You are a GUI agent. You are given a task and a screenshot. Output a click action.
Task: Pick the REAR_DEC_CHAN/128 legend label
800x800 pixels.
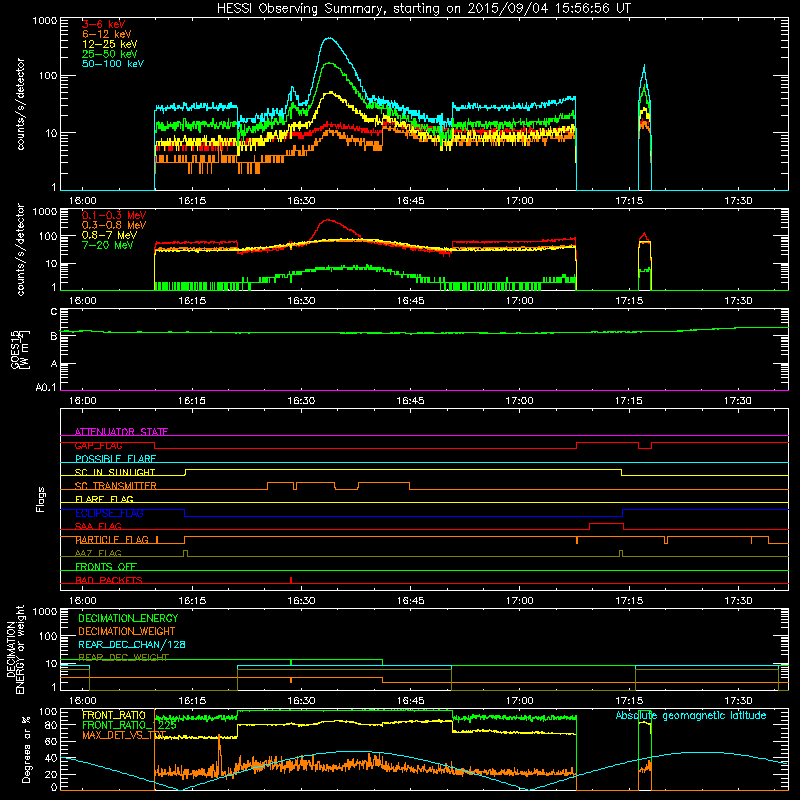click(x=132, y=644)
